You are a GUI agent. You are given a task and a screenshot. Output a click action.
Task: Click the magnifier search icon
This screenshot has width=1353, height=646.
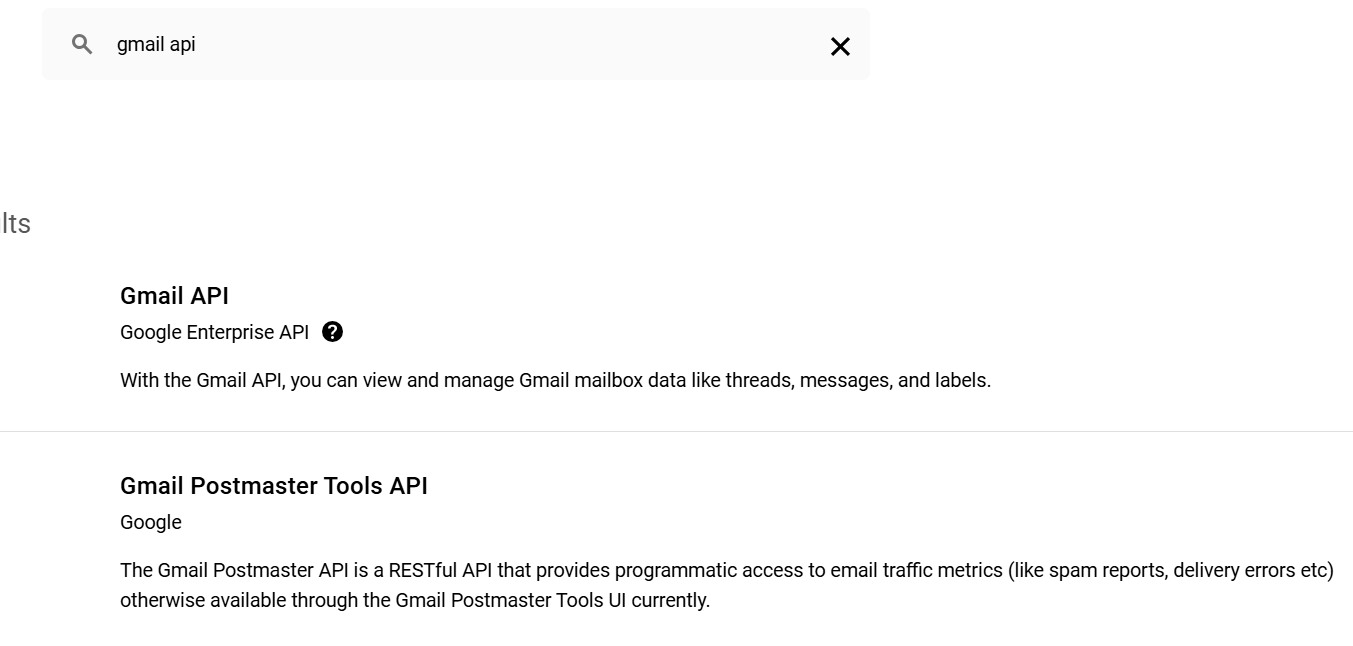[x=83, y=44]
